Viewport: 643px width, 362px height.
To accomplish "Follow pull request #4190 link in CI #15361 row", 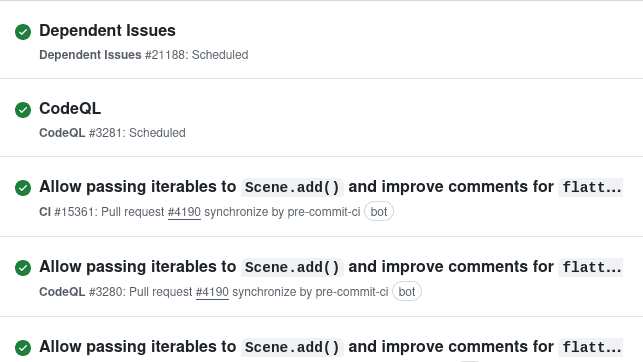I will coord(184,212).
